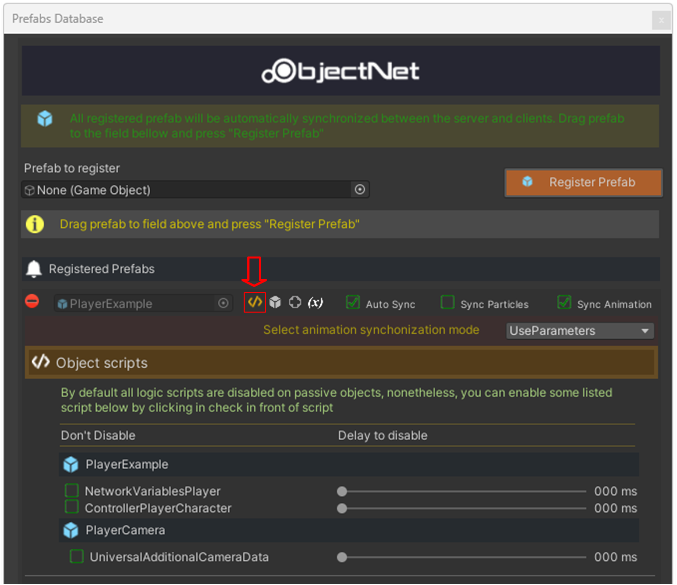
Task: Toggle the Auto Sync checkbox
Action: coord(352,302)
